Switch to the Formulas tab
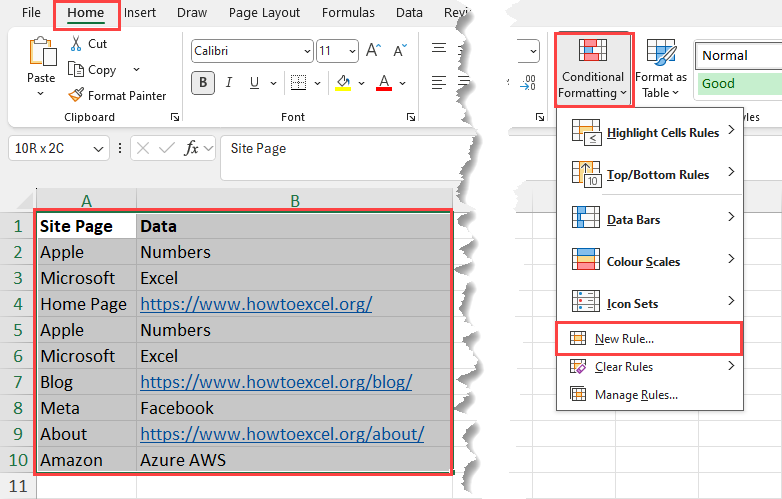This screenshot has height=499, width=782. click(x=348, y=12)
